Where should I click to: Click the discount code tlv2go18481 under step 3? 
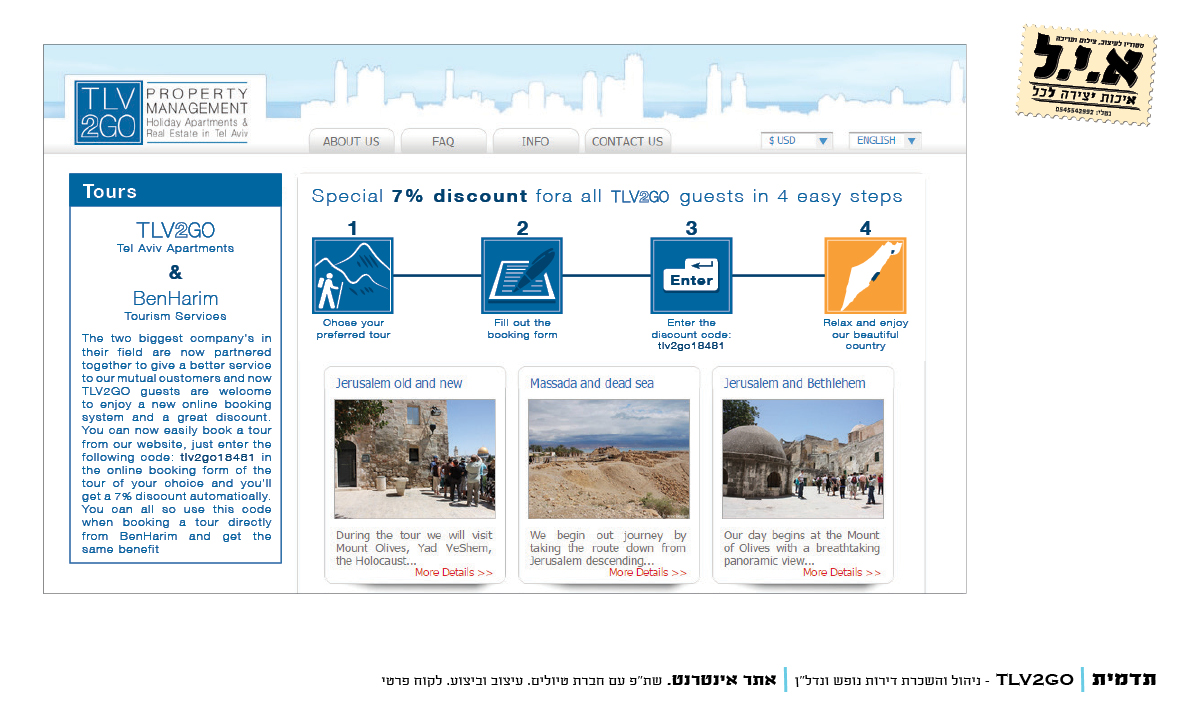691,346
